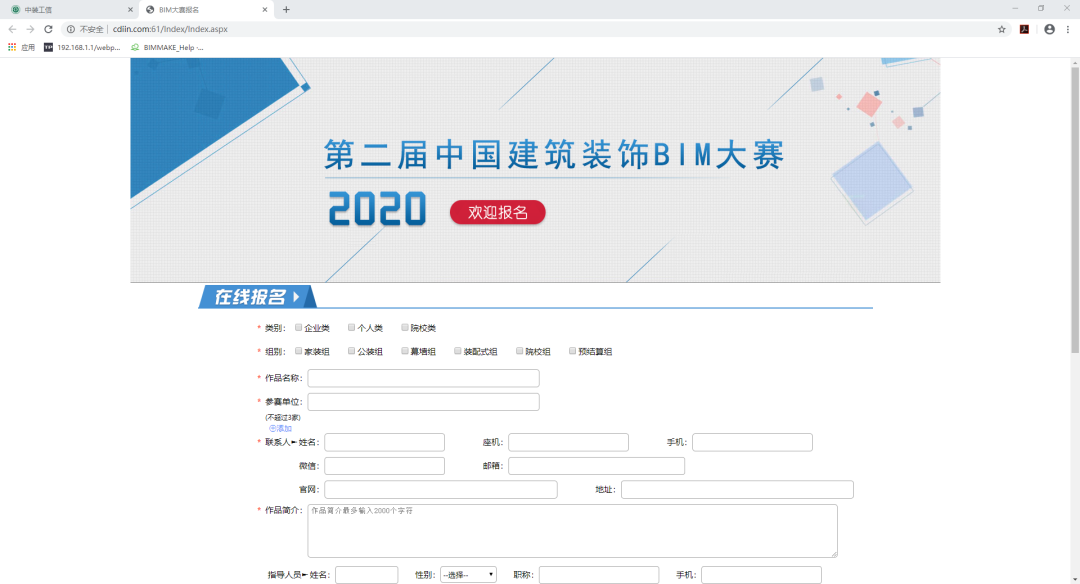
Task: Click the 添加 link to add a unit
Action: [280, 428]
